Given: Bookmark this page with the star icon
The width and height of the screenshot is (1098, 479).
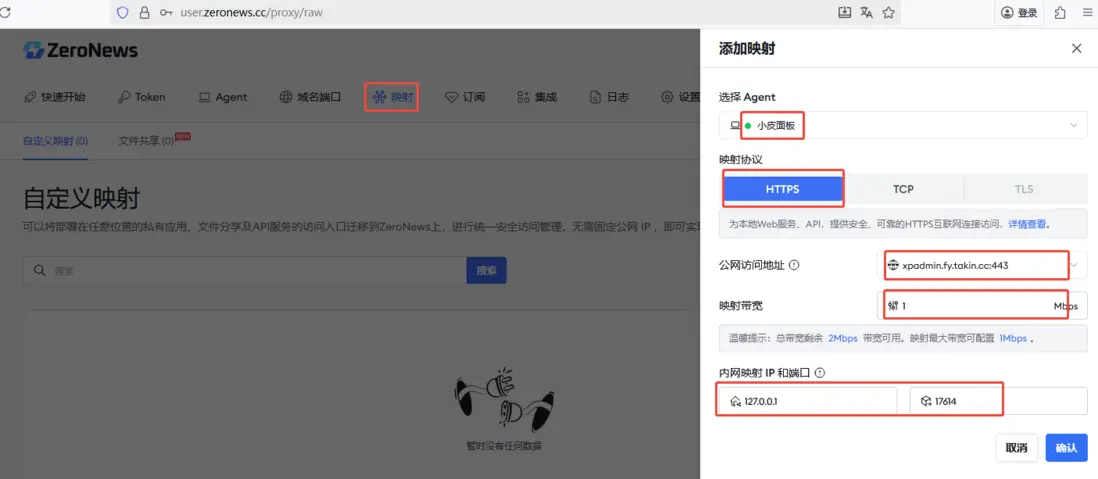Looking at the screenshot, I should [x=889, y=12].
